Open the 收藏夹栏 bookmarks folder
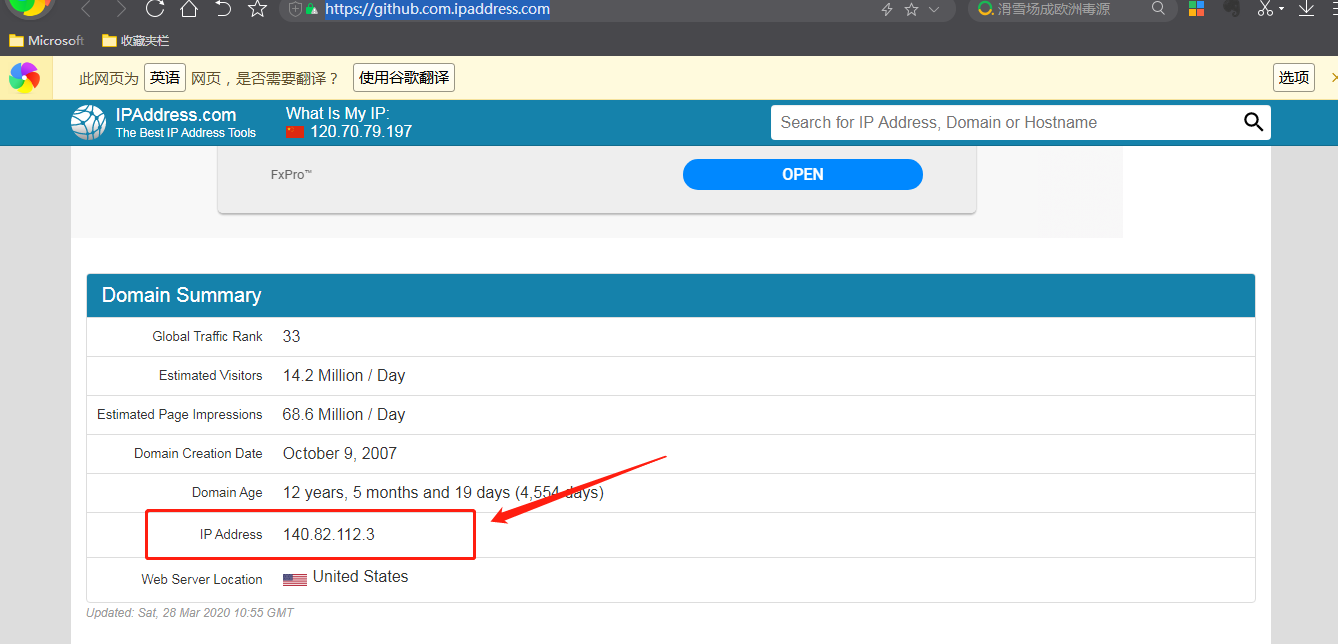Screen dimensions: 1338x644 click(136, 41)
